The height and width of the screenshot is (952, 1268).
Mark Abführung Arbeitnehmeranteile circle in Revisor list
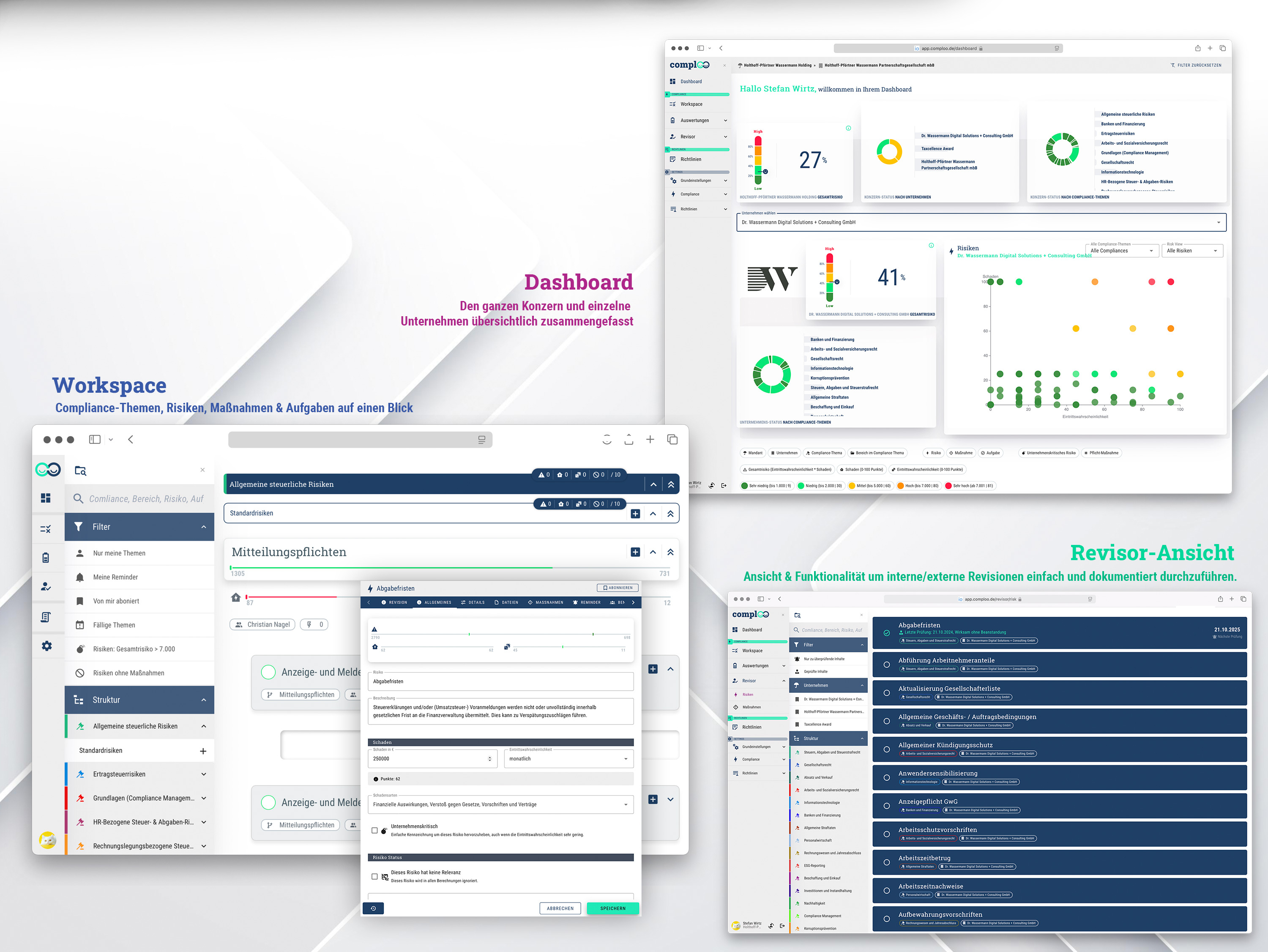(x=887, y=665)
